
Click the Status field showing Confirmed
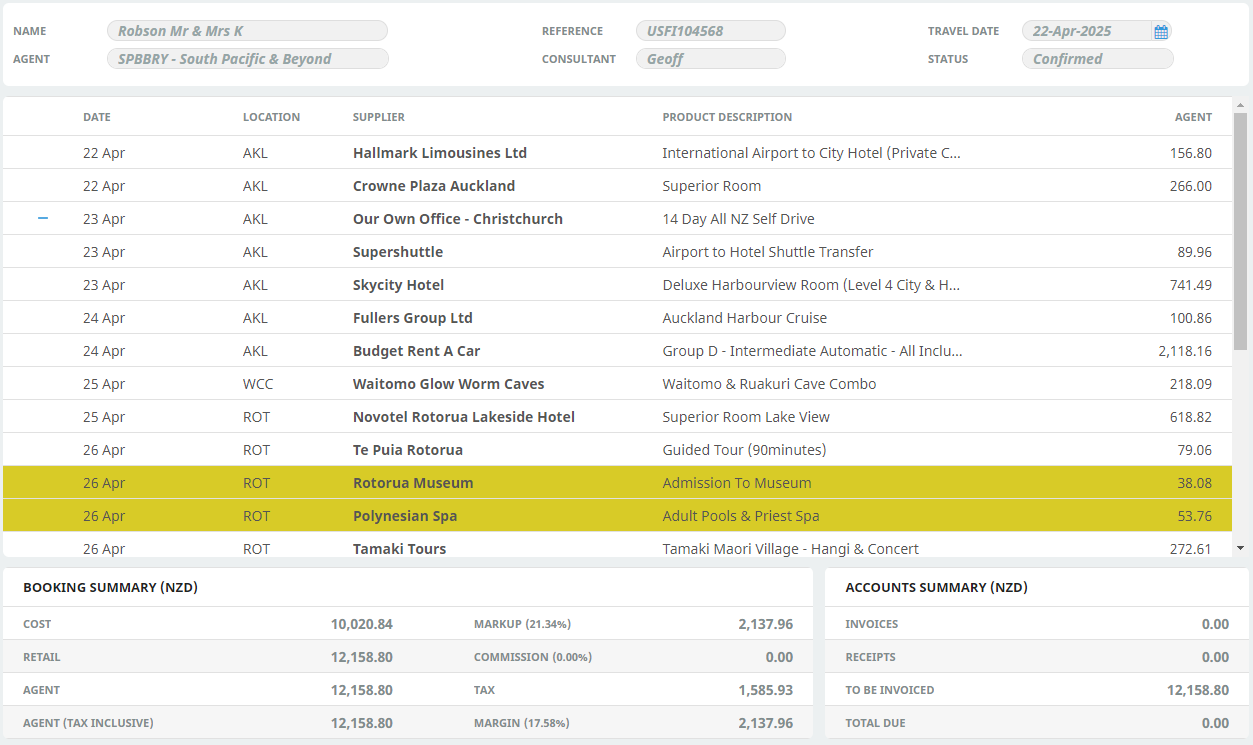point(1097,59)
